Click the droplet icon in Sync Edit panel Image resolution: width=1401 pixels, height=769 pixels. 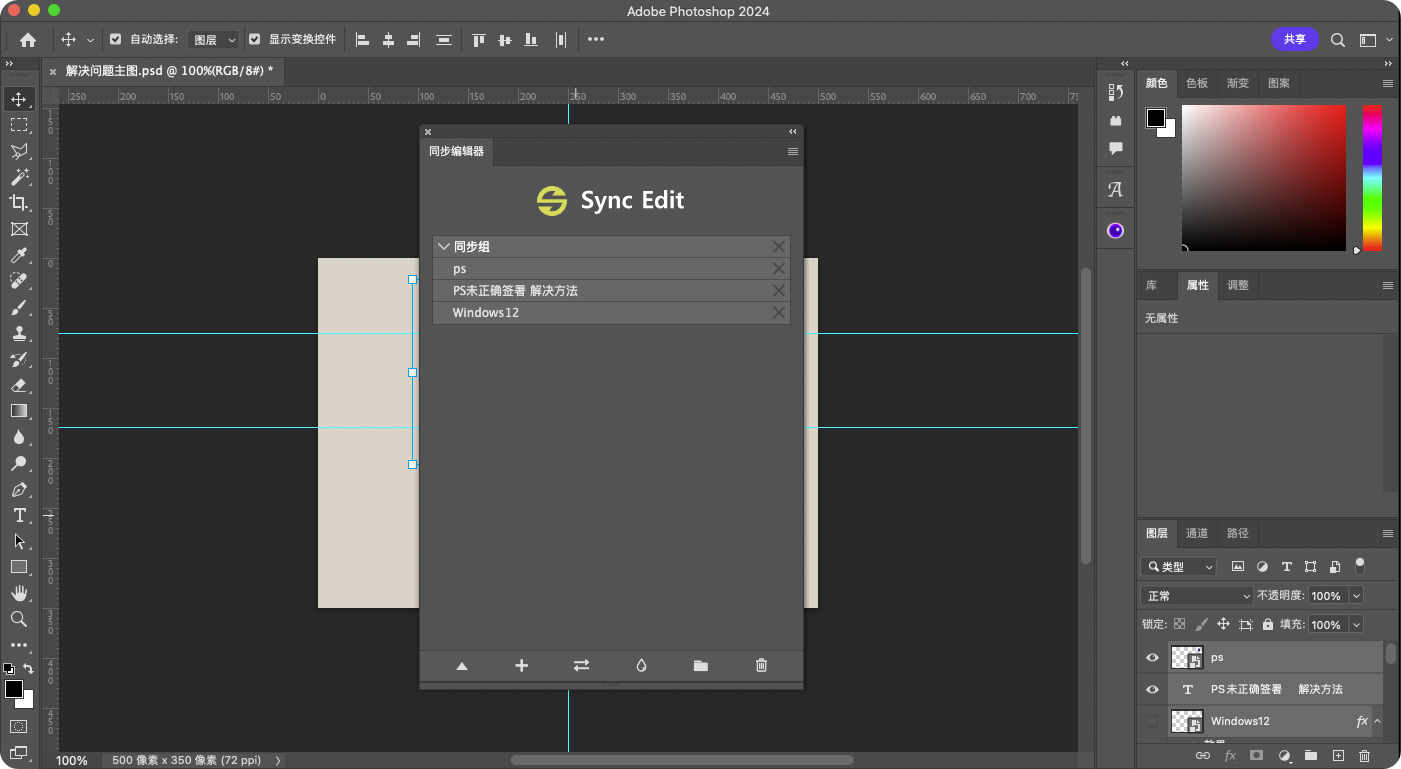641,665
